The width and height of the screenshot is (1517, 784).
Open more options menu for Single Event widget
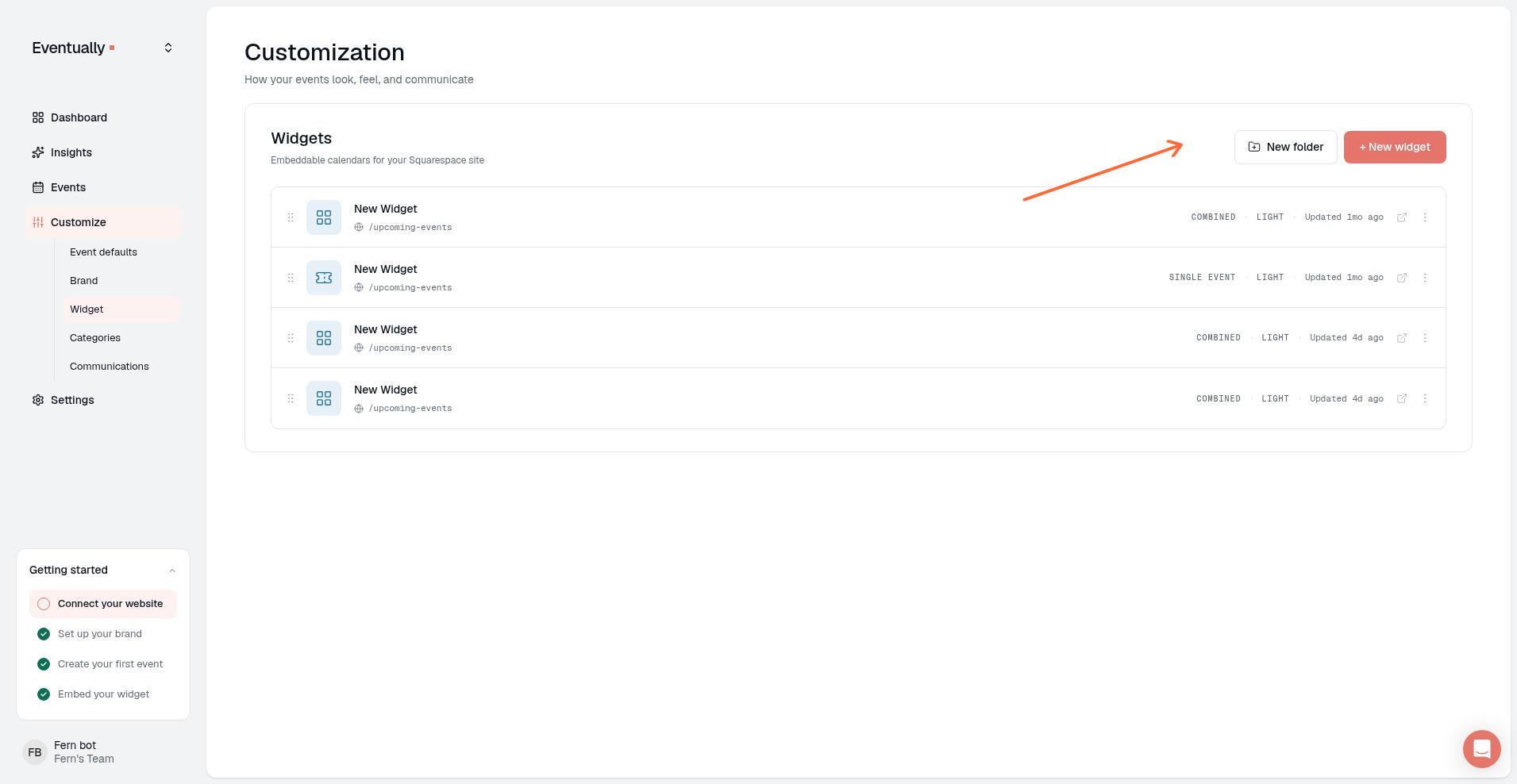[1425, 278]
